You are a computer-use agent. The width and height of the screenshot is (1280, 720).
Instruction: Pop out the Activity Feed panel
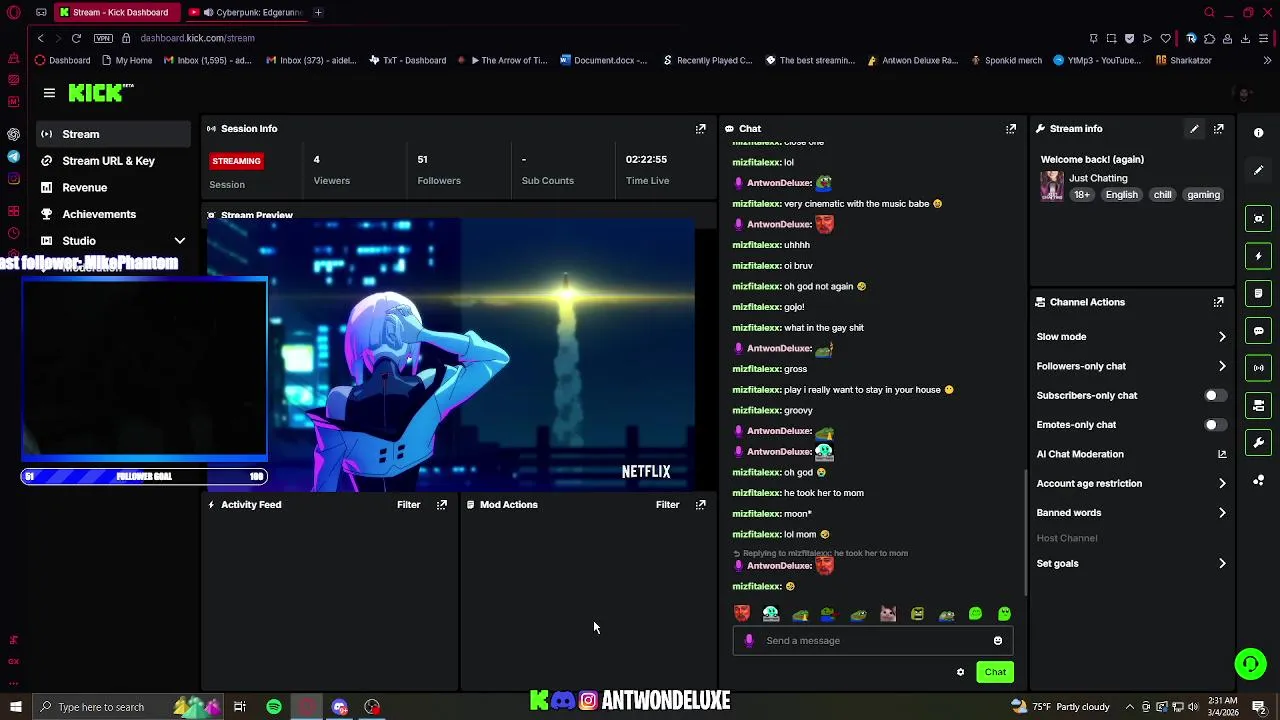[442, 505]
